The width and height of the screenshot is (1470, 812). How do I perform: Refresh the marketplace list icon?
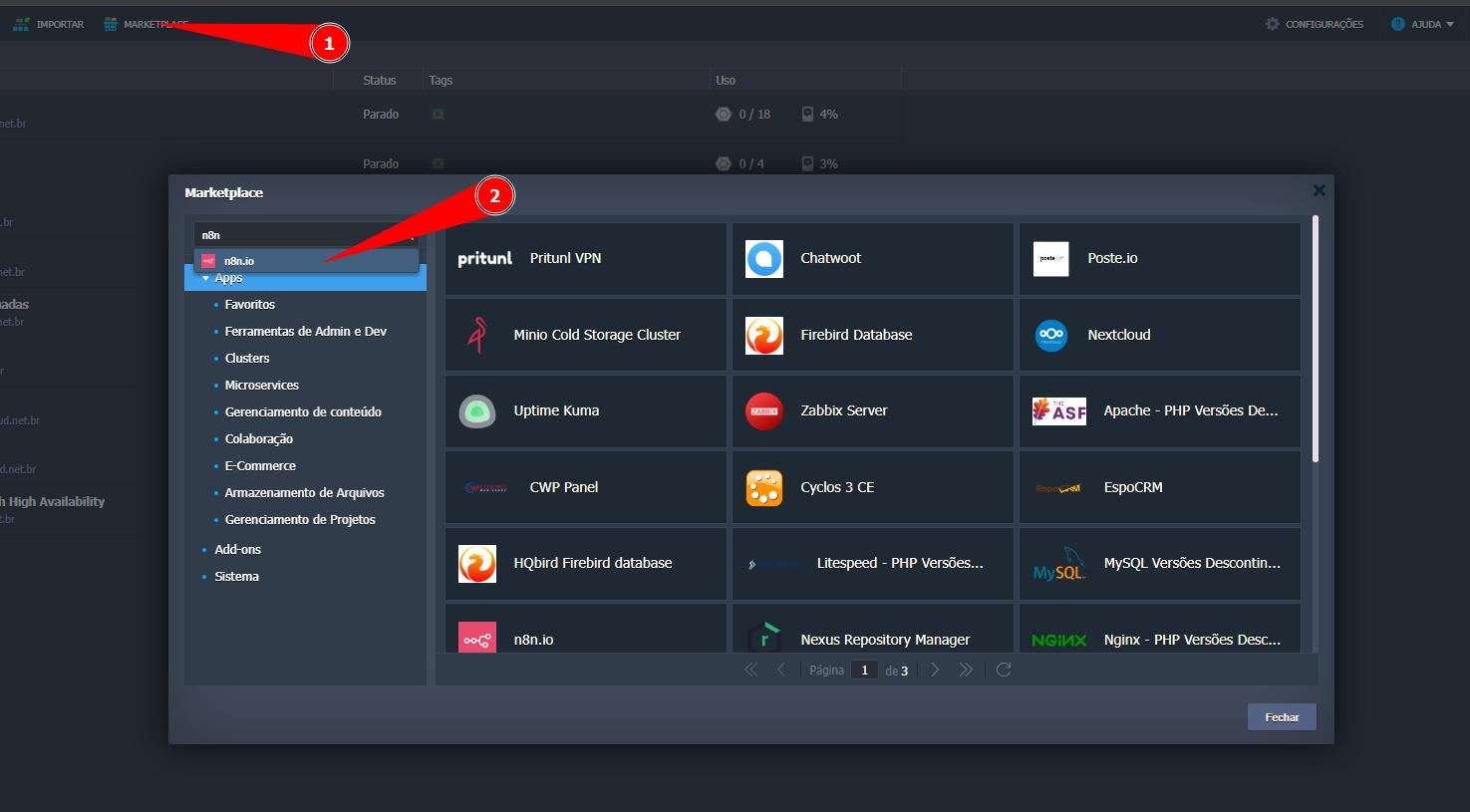tap(1004, 670)
